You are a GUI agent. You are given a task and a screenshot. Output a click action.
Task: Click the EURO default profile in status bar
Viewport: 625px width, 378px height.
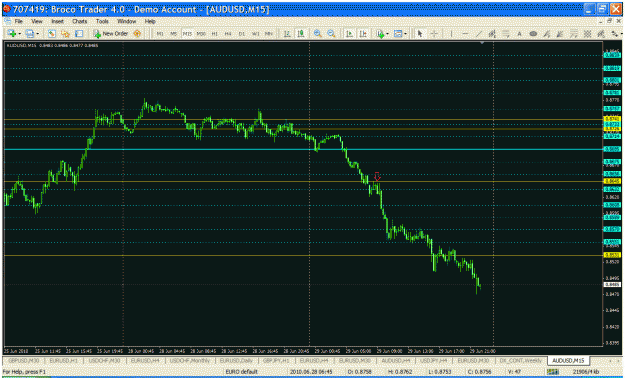(x=242, y=372)
